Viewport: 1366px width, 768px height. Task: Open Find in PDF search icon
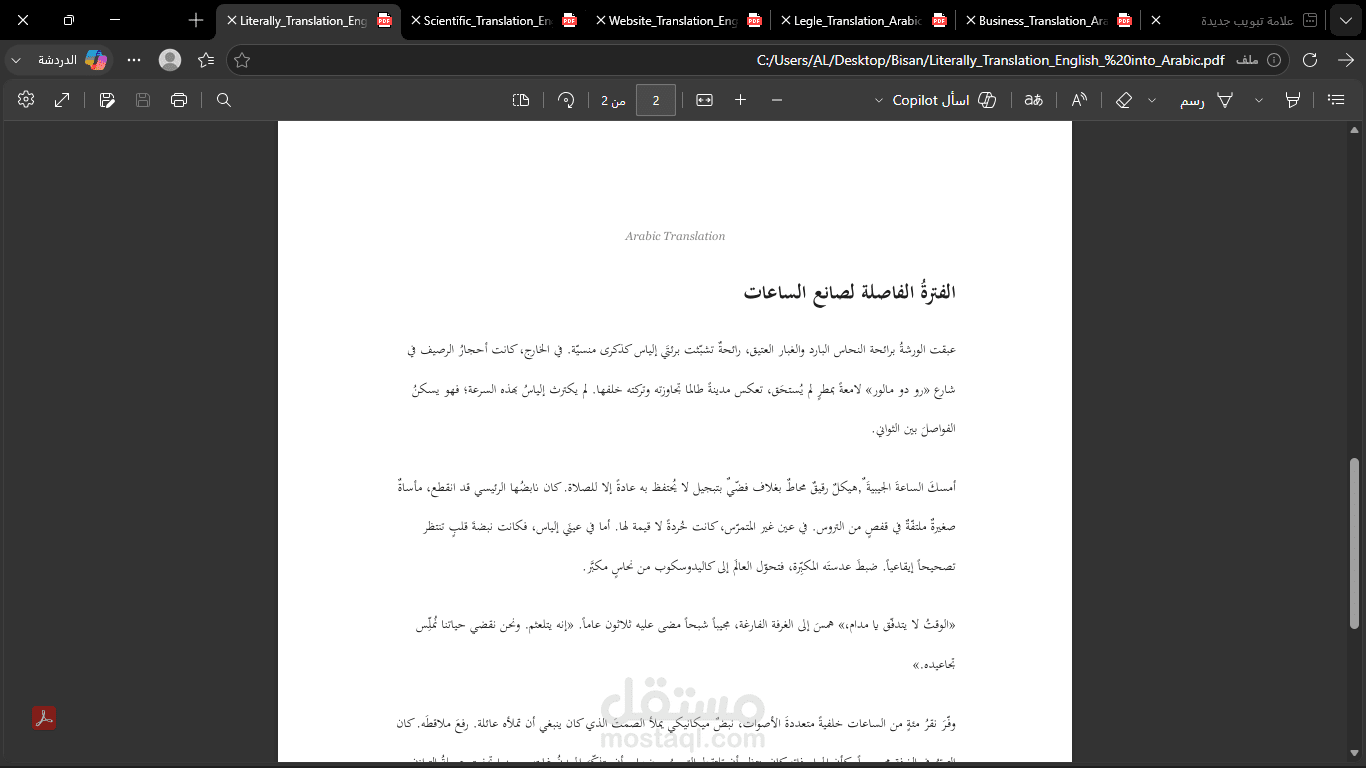coord(224,100)
